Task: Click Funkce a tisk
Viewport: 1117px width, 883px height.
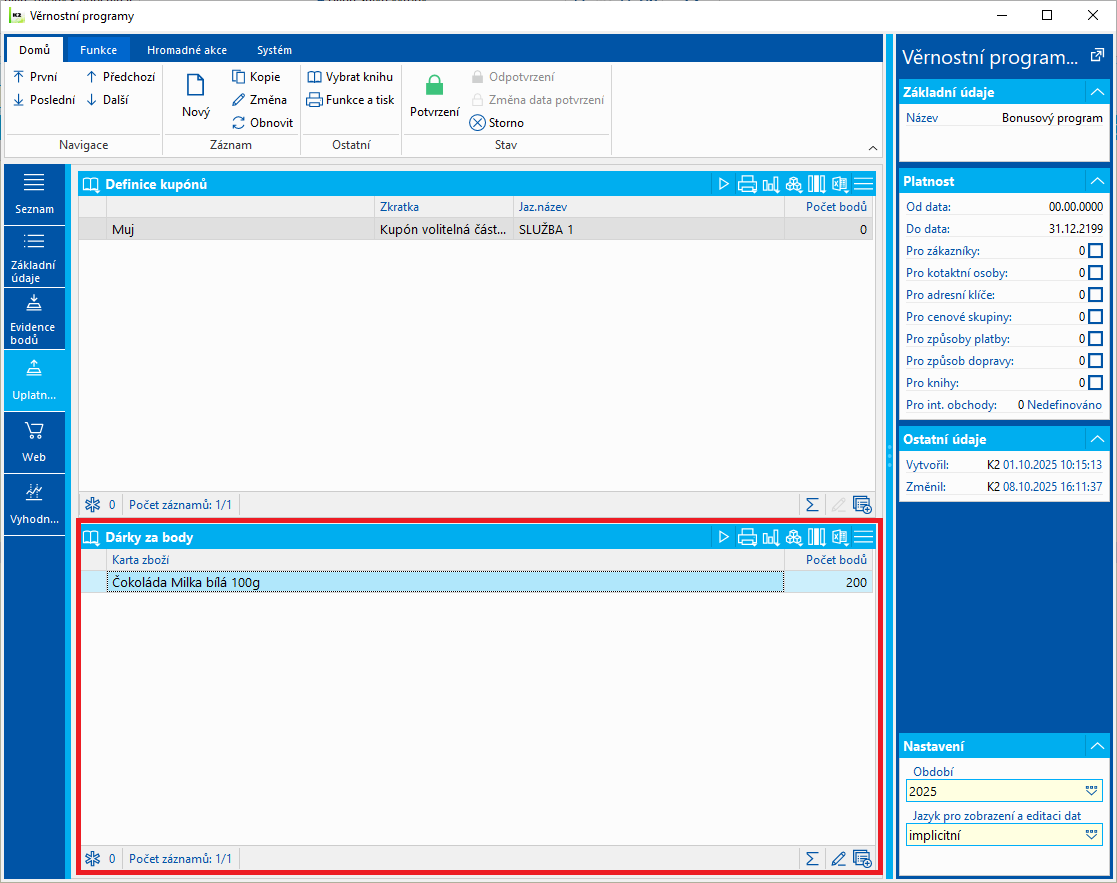Action: point(350,100)
